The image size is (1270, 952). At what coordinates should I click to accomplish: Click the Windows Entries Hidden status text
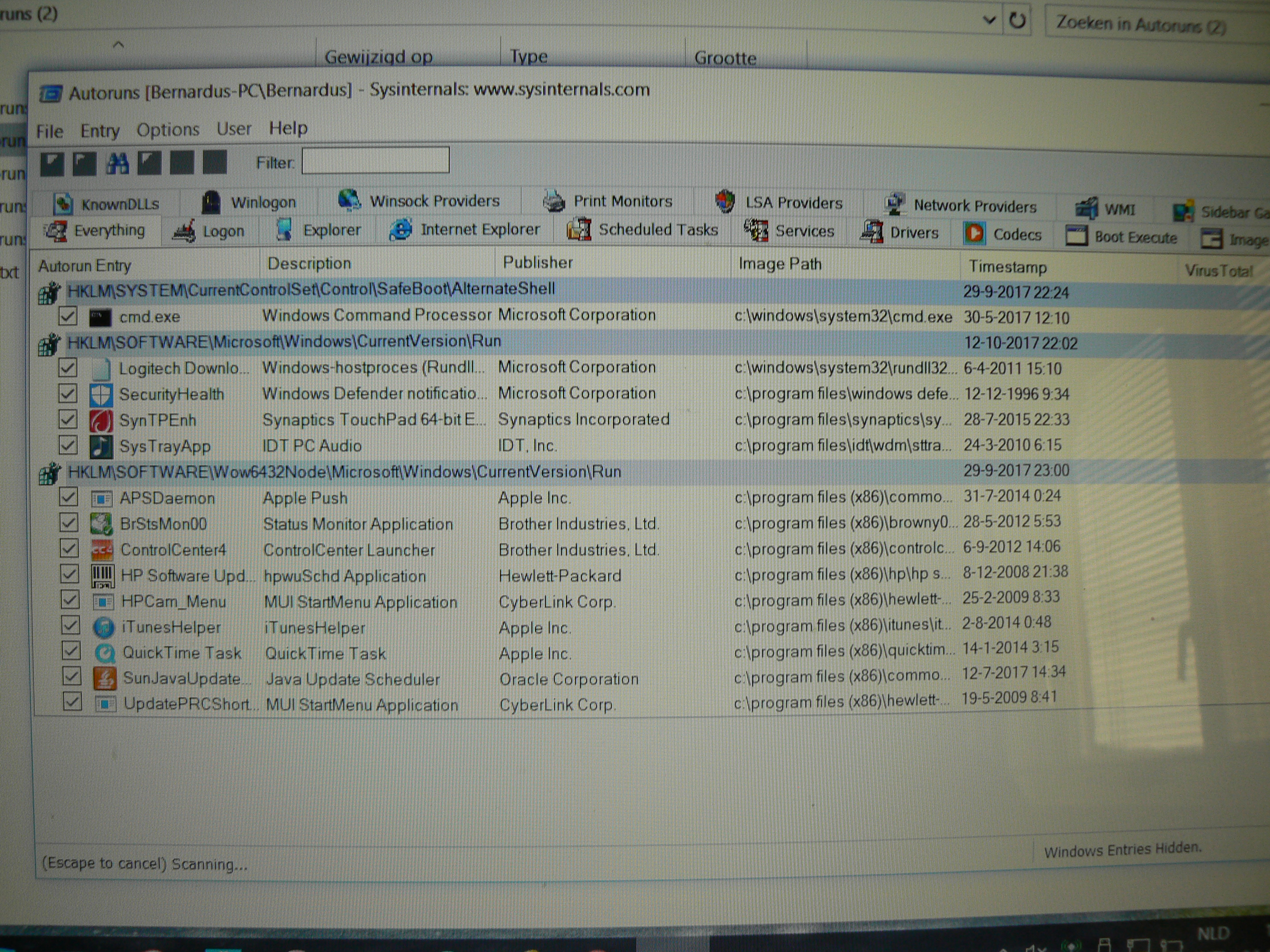pos(1123,850)
